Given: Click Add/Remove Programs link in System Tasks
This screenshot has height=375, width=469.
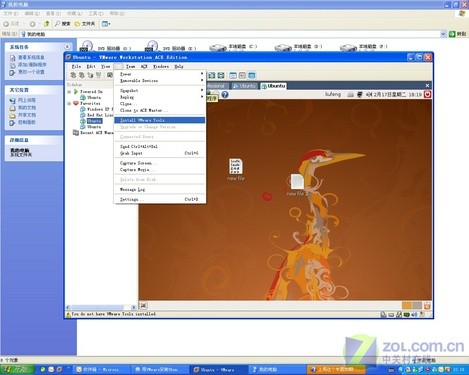Looking at the screenshot, I should pyautogui.click(x=28, y=65).
